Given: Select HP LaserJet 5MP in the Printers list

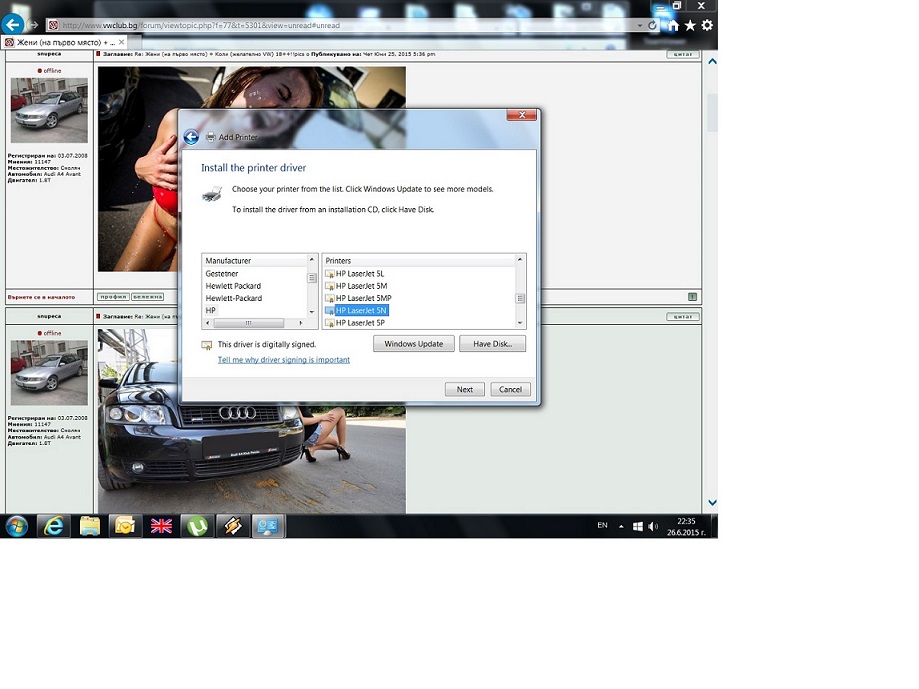Looking at the screenshot, I should [x=362, y=298].
